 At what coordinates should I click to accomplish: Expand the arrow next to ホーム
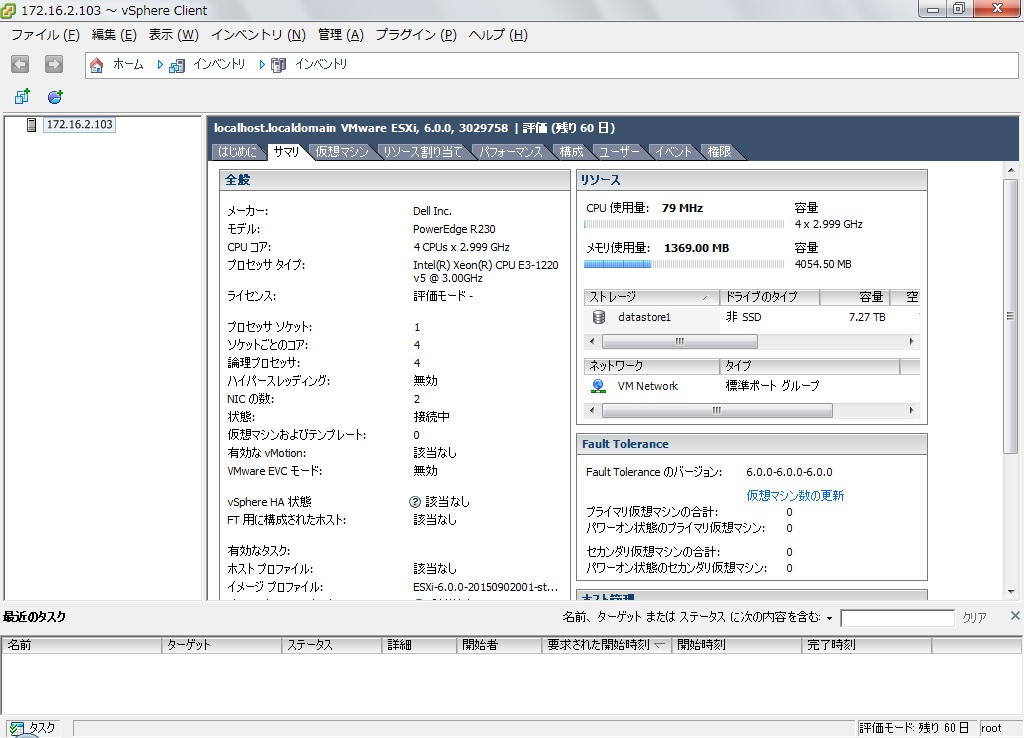click(160, 65)
